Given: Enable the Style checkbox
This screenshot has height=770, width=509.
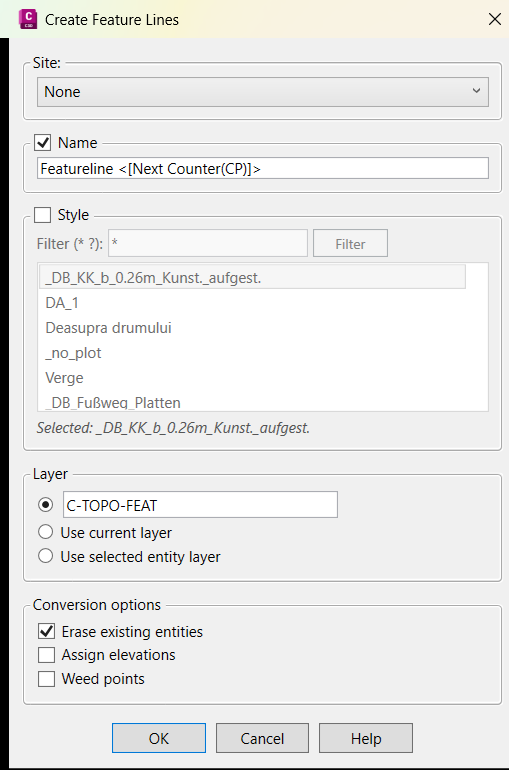Looking at the screenshot, I should tap(43, 215).
